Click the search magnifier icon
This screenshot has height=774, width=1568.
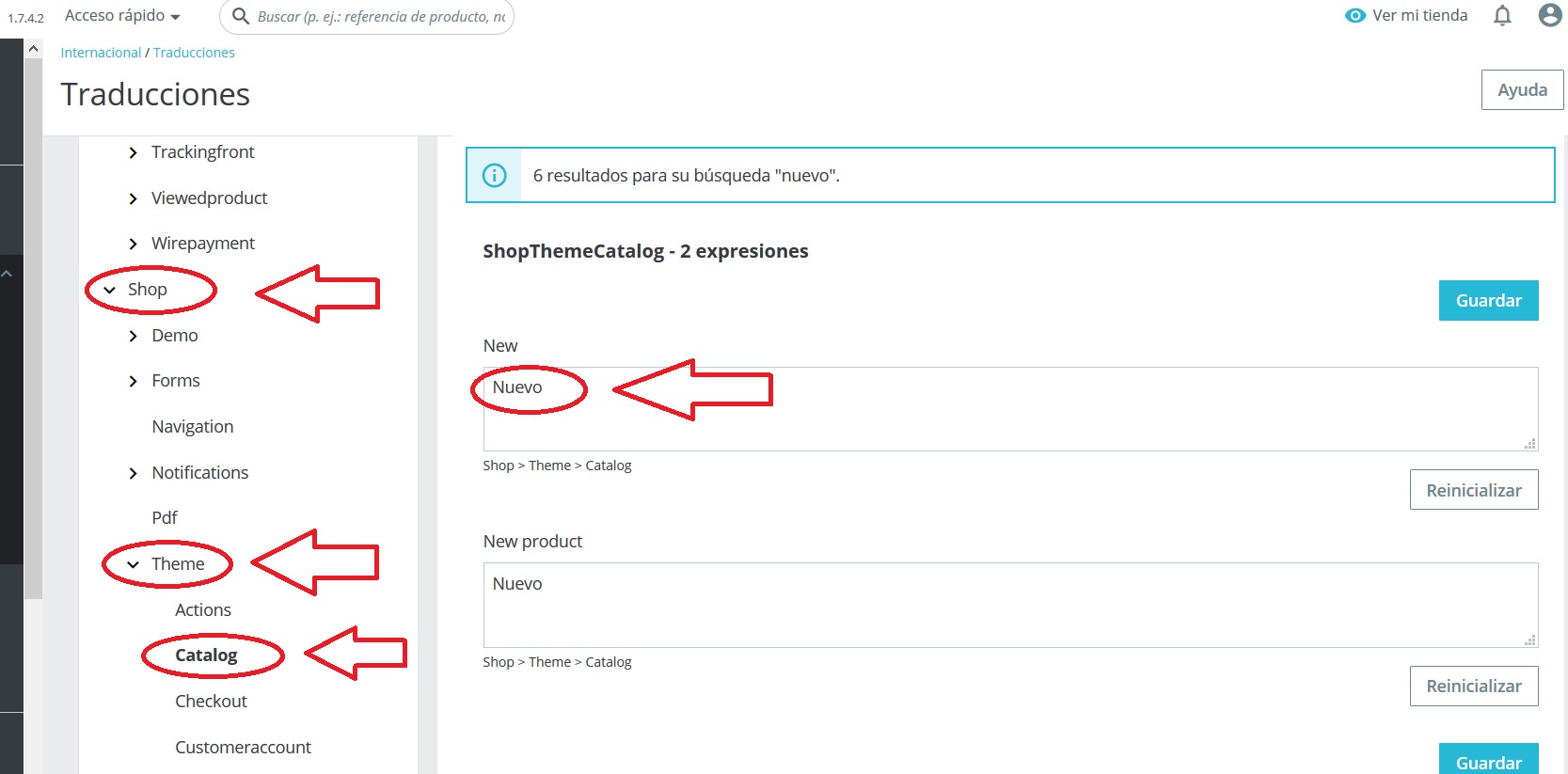(241, 16)
